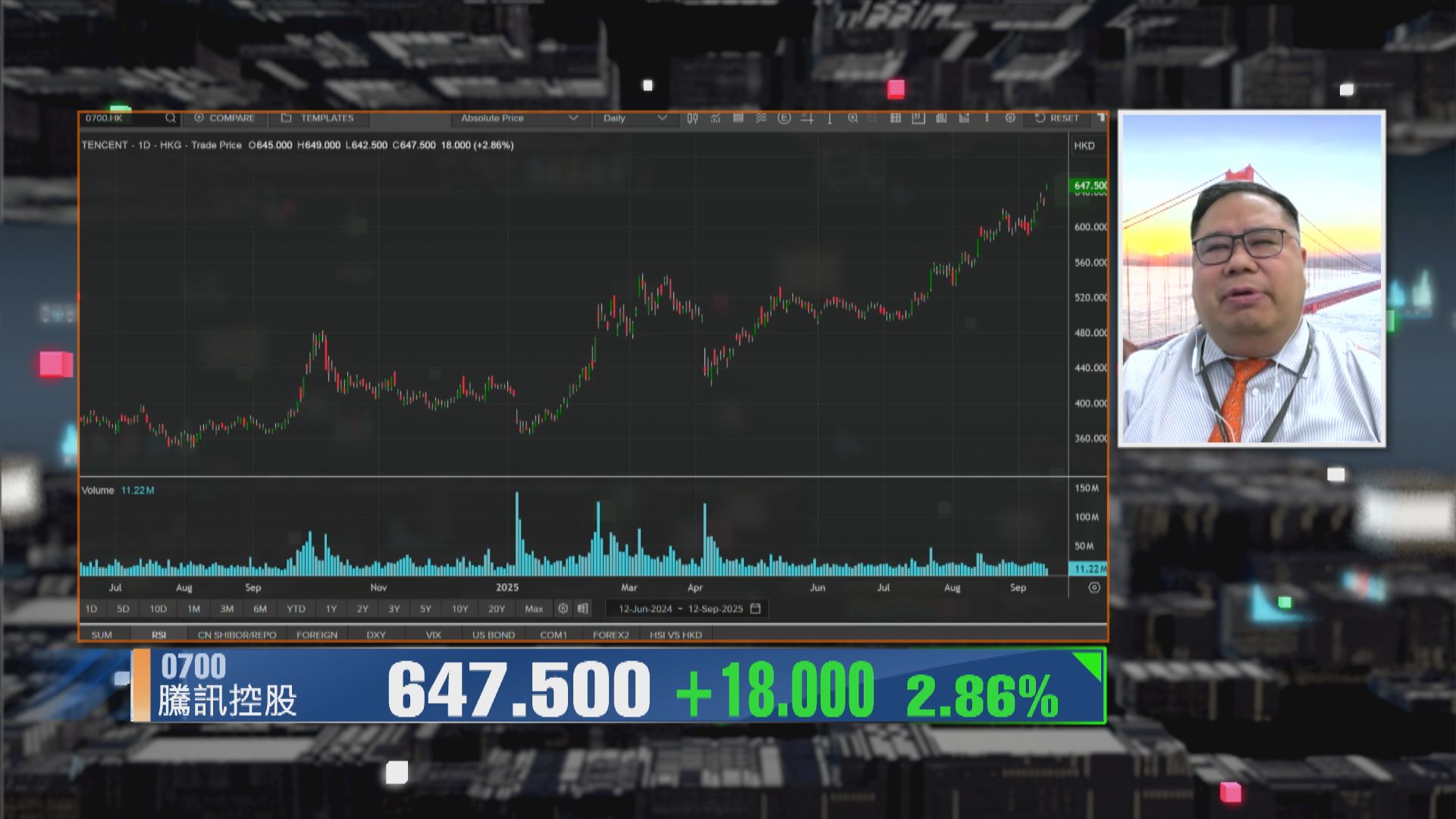Open the calendar date picker icon

(x=755, y=609)
